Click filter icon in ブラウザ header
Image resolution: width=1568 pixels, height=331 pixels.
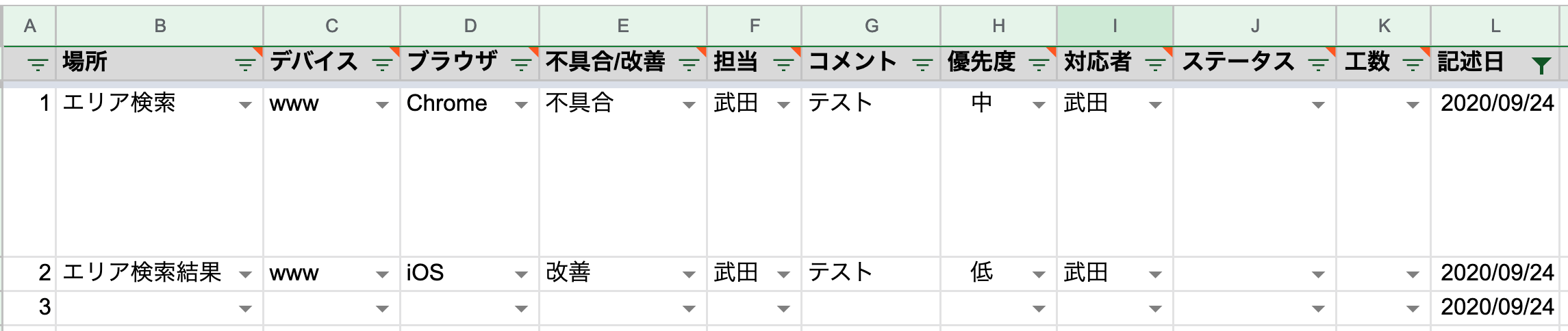(x=521, y=65)
